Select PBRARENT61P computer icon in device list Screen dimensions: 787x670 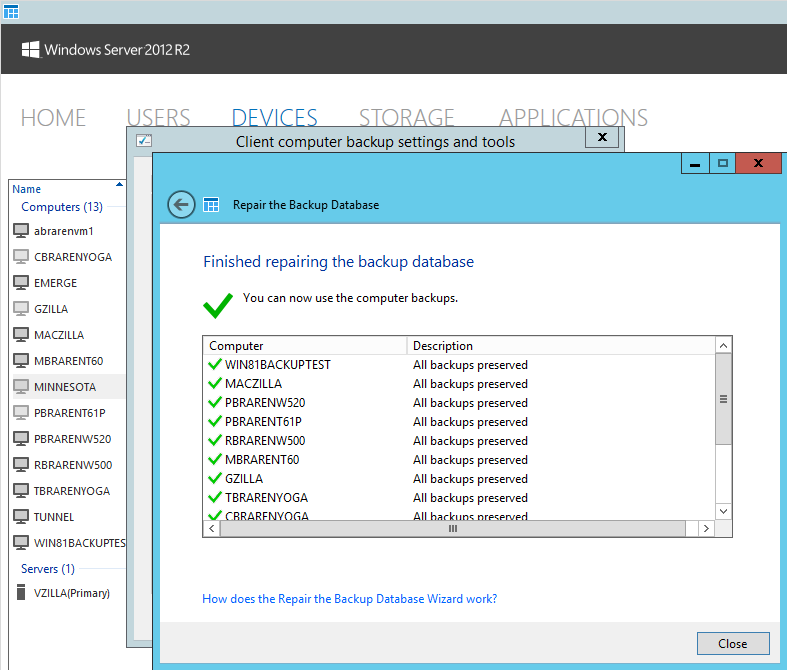(x=21, y=413)
